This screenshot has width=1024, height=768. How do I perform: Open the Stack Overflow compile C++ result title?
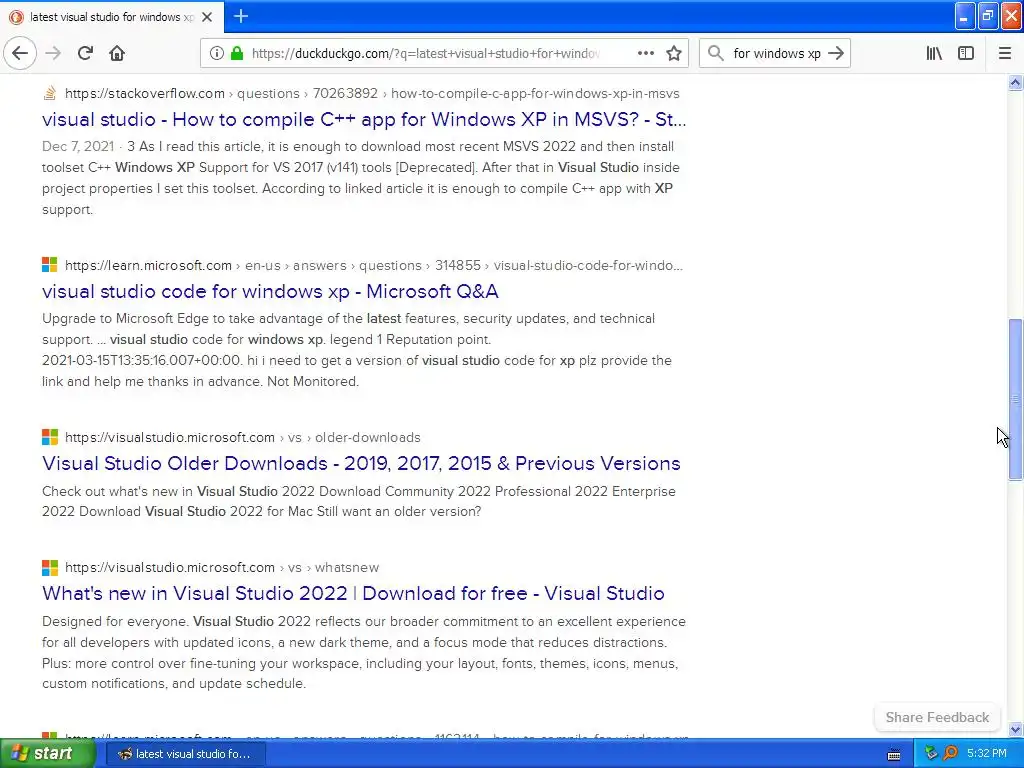(364, 120)
